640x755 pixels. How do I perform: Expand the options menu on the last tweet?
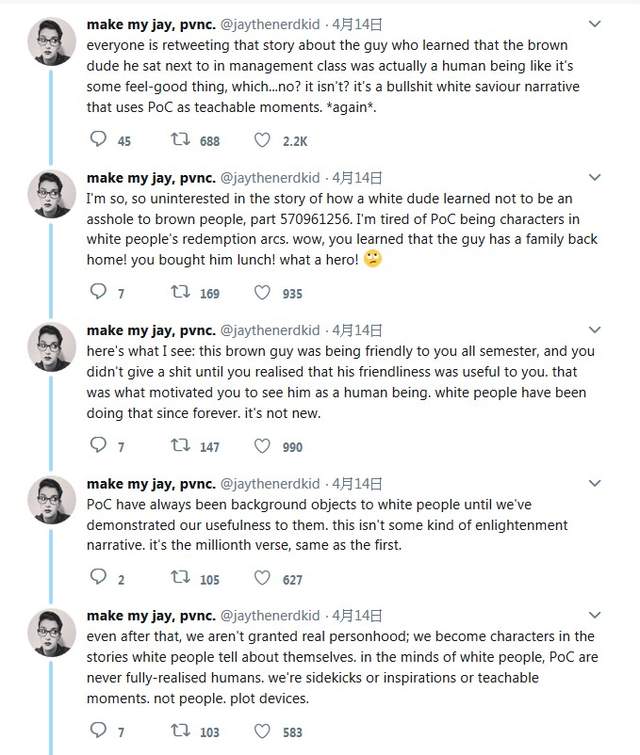coord(595,615)
